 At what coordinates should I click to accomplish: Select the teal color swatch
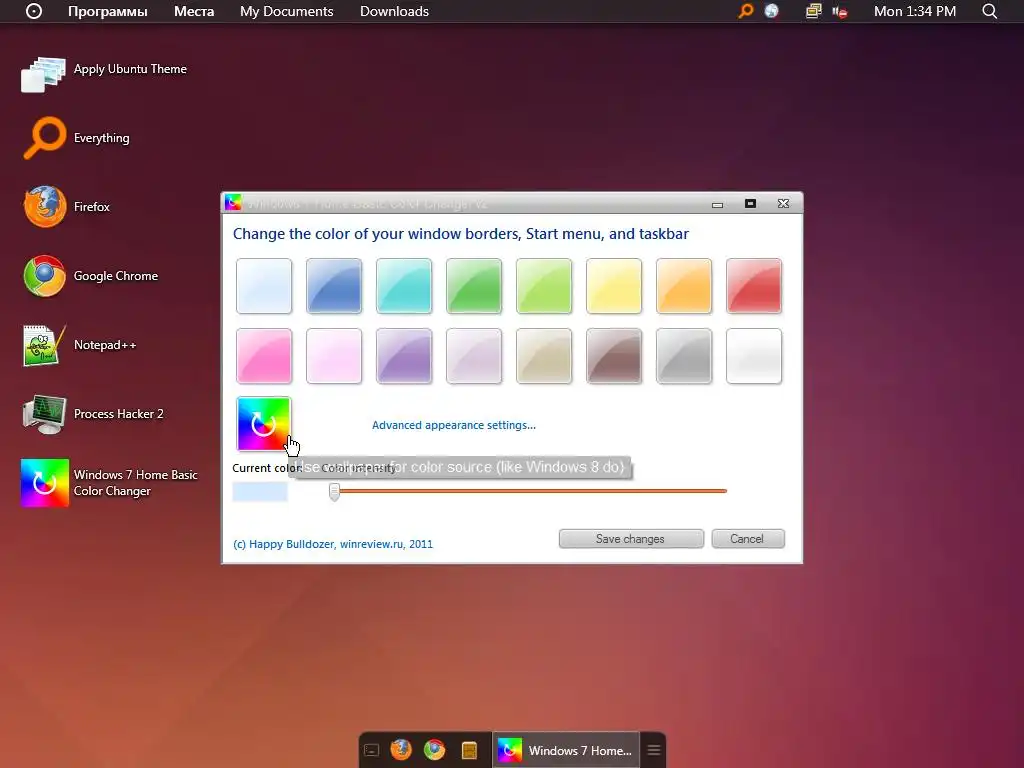[x=404, y=286]
